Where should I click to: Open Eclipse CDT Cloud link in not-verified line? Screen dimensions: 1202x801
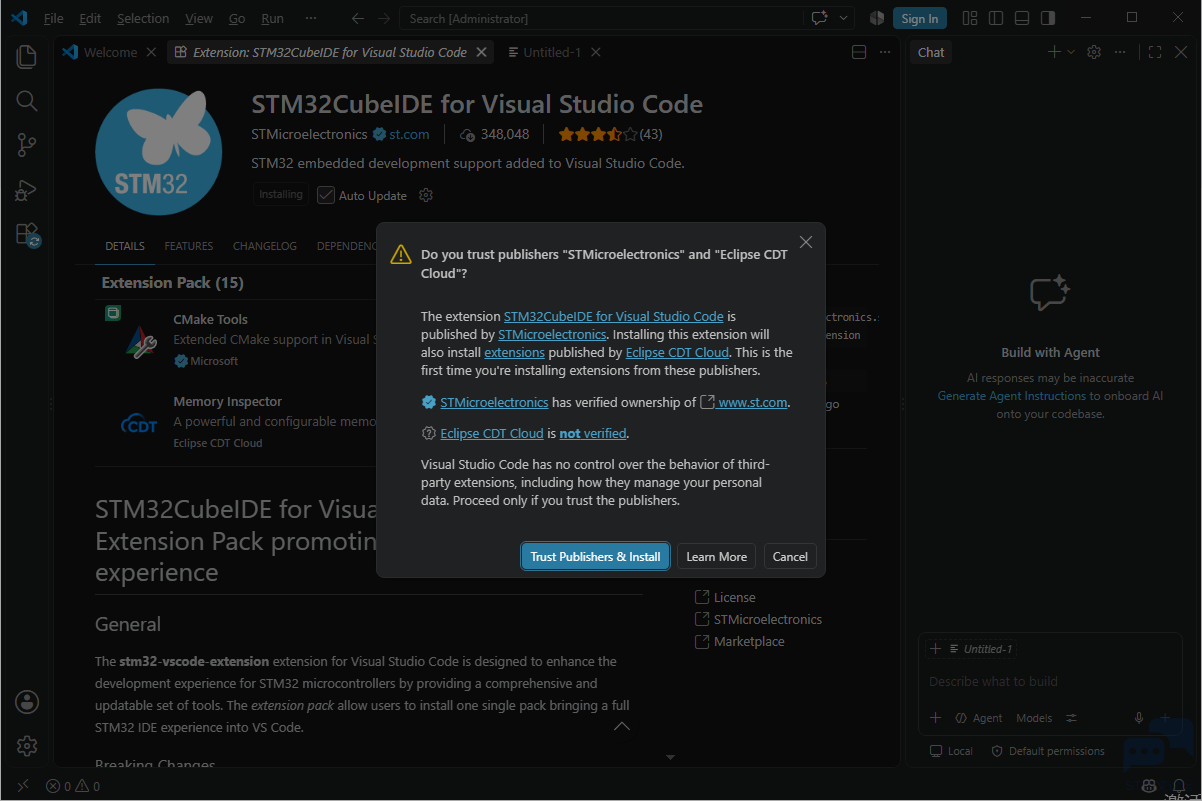click(x=492, y=433)
